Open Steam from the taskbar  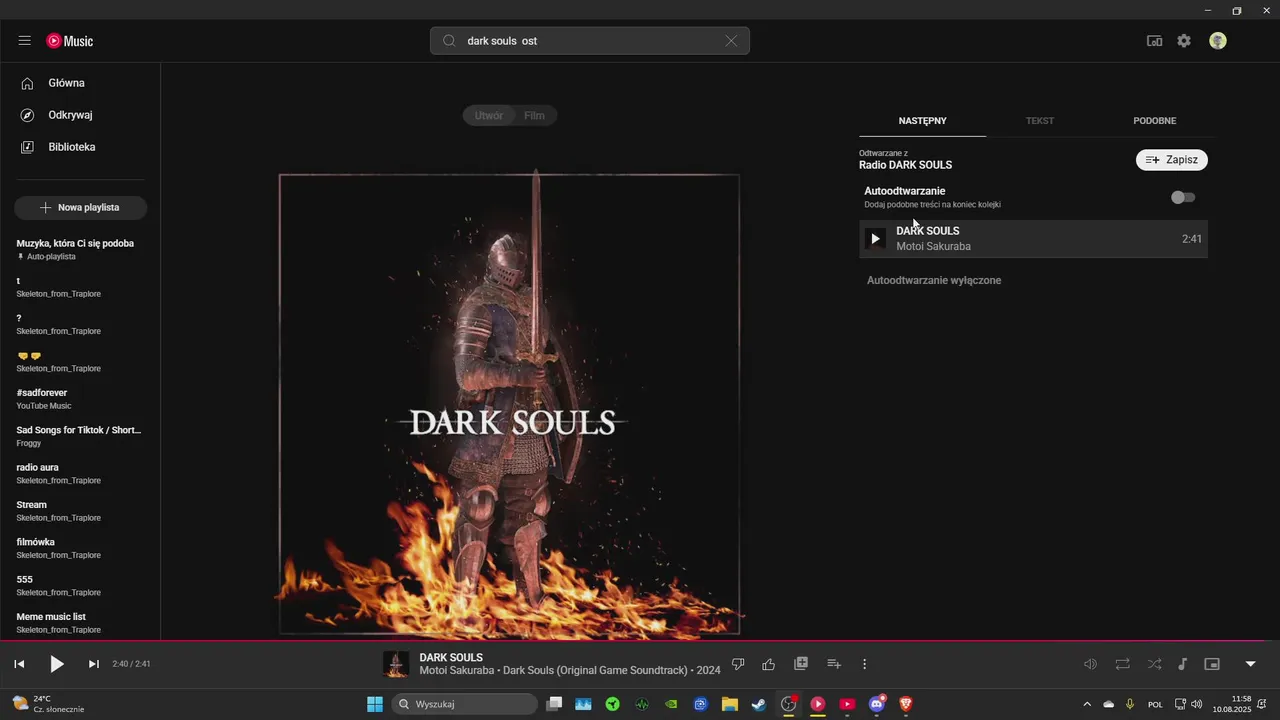coord(759,704)
